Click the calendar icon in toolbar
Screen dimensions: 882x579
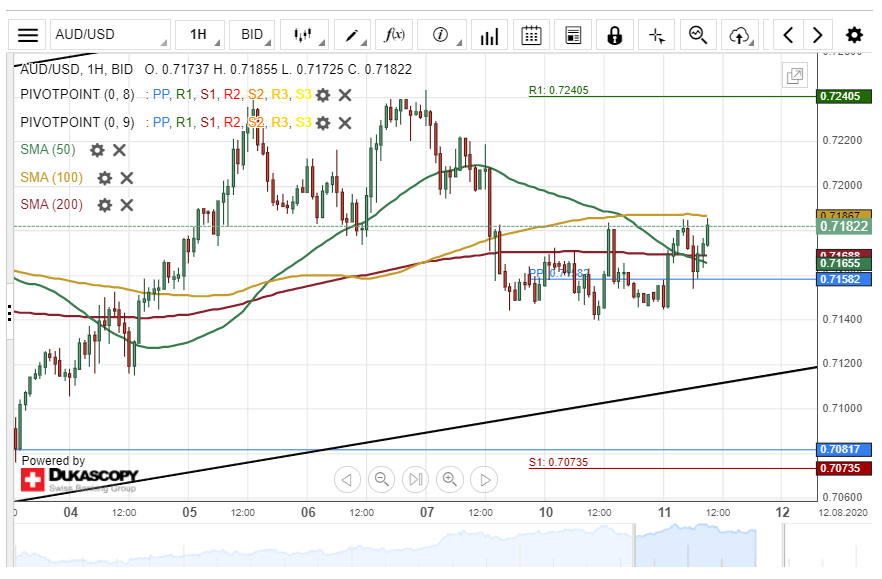click(x=531, y=35)
